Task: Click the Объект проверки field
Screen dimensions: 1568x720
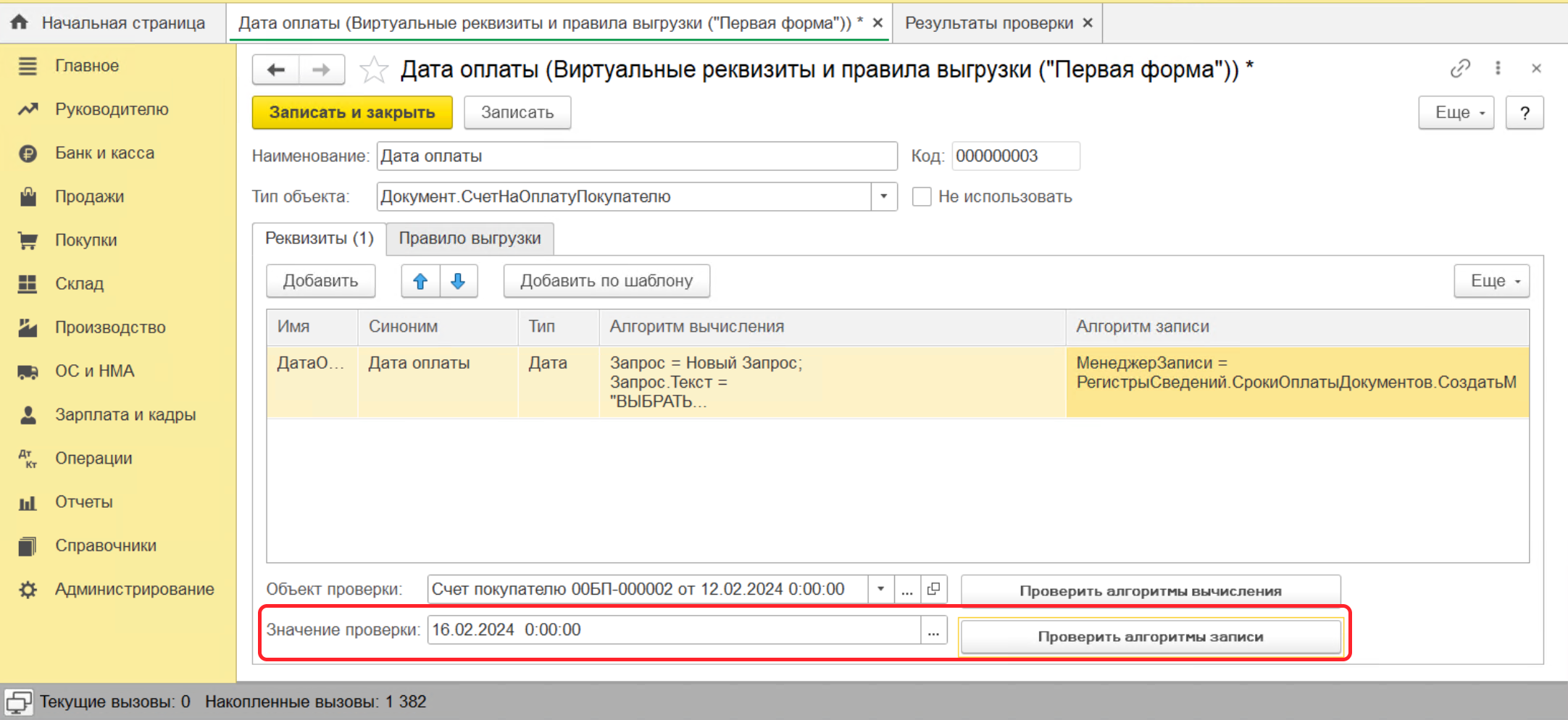Action: (647, 589)
